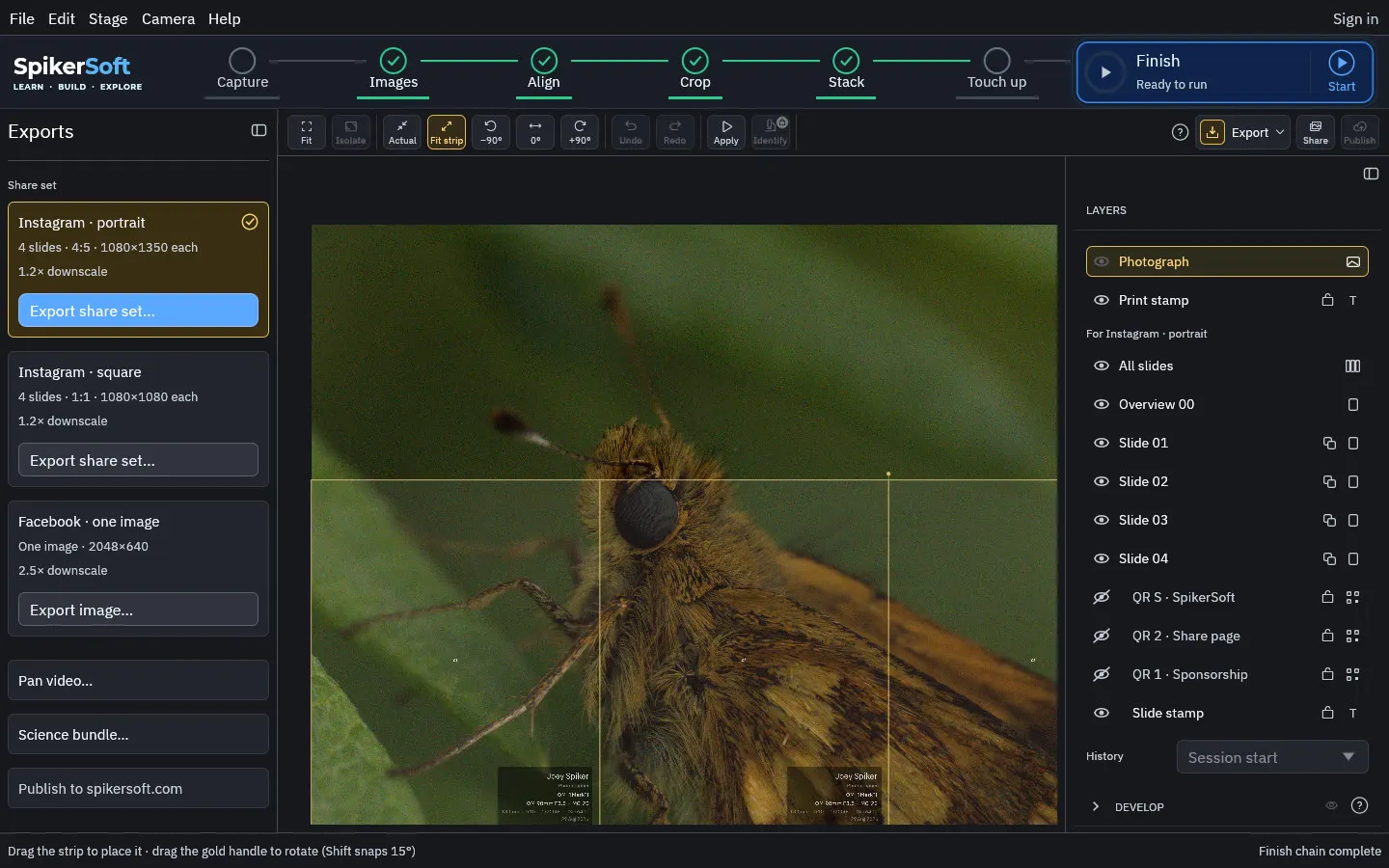
Task: Toggle the Overview 00 layer eye
Action: [1102, 404]
